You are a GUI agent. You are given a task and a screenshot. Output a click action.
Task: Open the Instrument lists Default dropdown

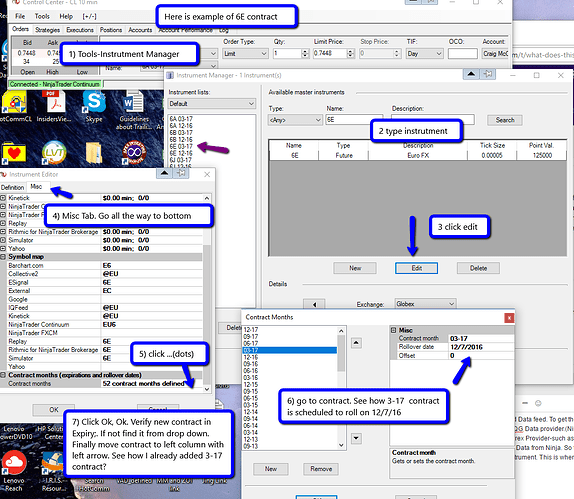pyautogui.click(x=212, y=104)
